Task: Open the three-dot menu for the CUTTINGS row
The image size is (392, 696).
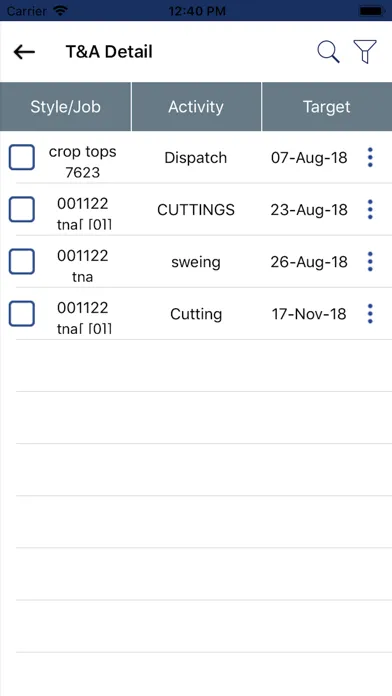Action: (x=370, y=210)
